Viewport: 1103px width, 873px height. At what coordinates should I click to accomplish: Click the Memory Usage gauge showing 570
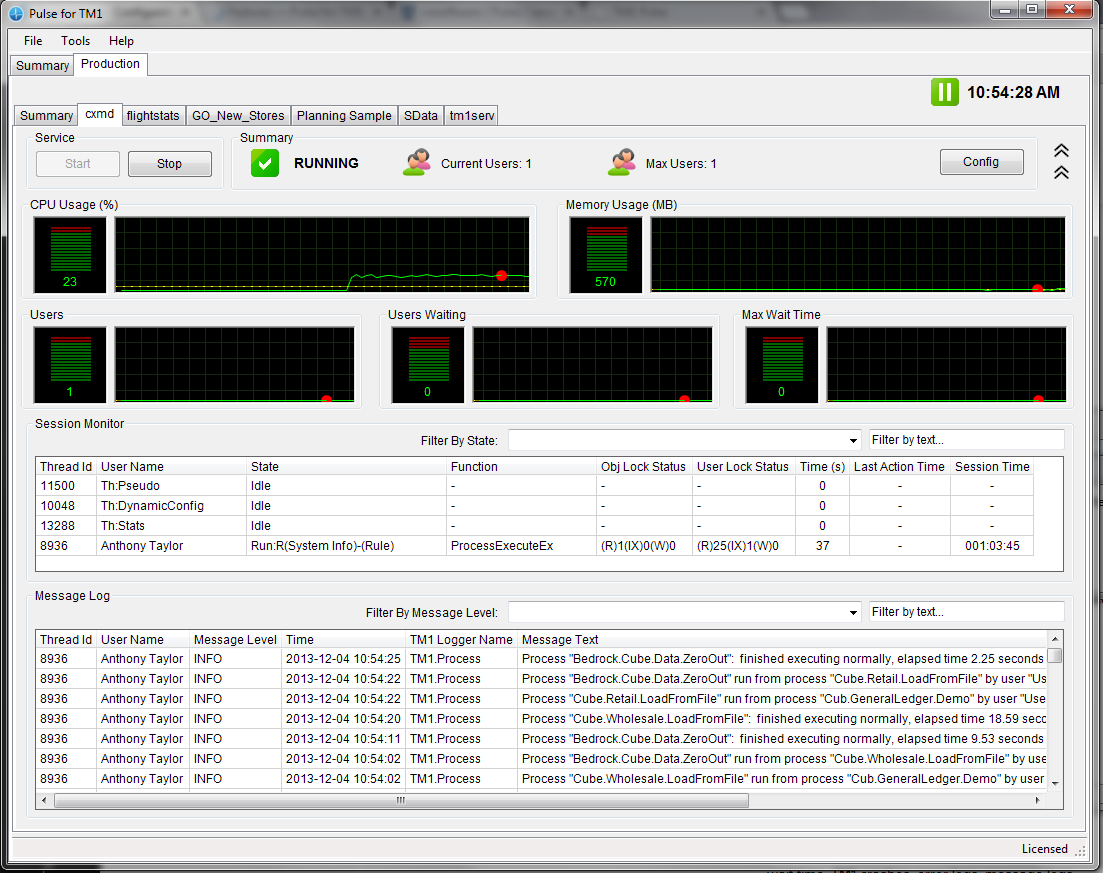pos(606,255)
